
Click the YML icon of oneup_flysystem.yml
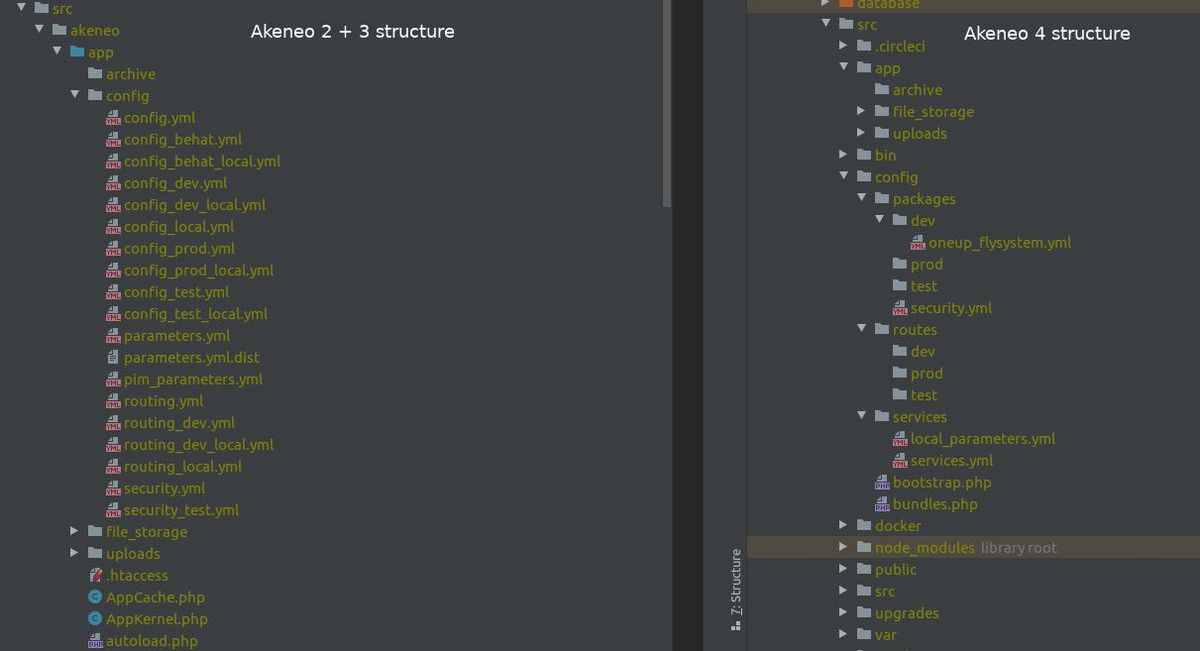tap(918, 243)
